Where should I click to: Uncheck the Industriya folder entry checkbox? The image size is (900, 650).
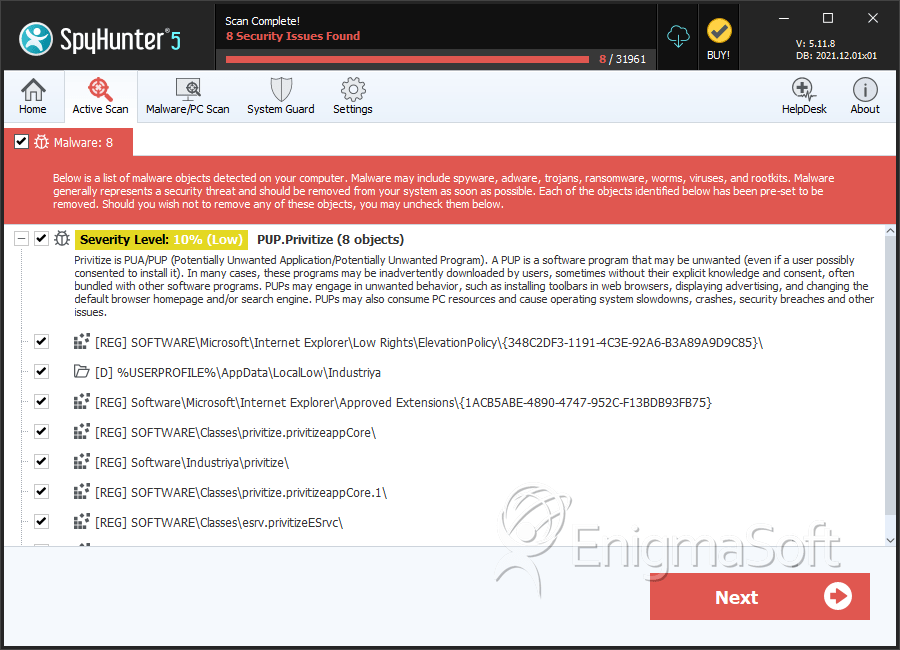coord(41,372)
